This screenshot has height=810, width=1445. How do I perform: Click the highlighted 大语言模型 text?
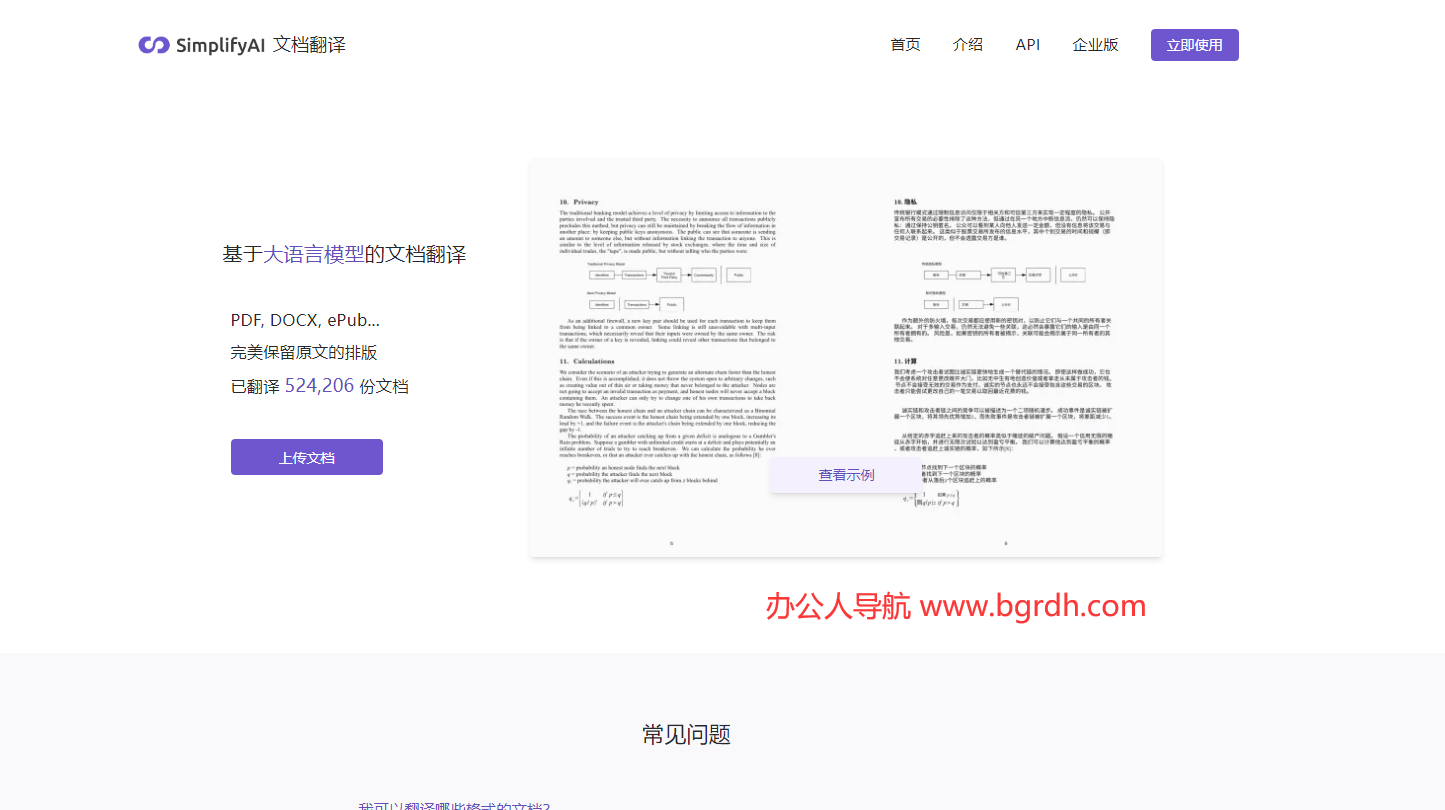pos(313,254)
